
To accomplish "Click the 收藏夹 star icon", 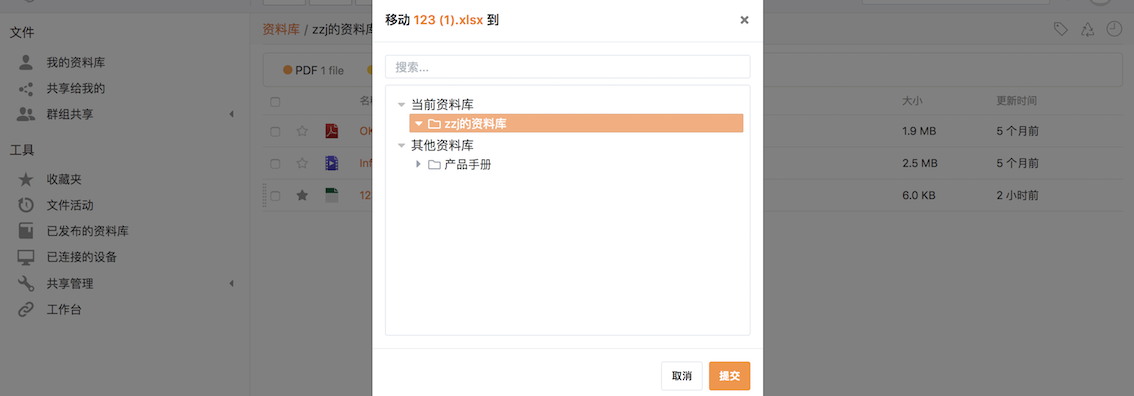I will pyautogui.click(x=26, y=178).
